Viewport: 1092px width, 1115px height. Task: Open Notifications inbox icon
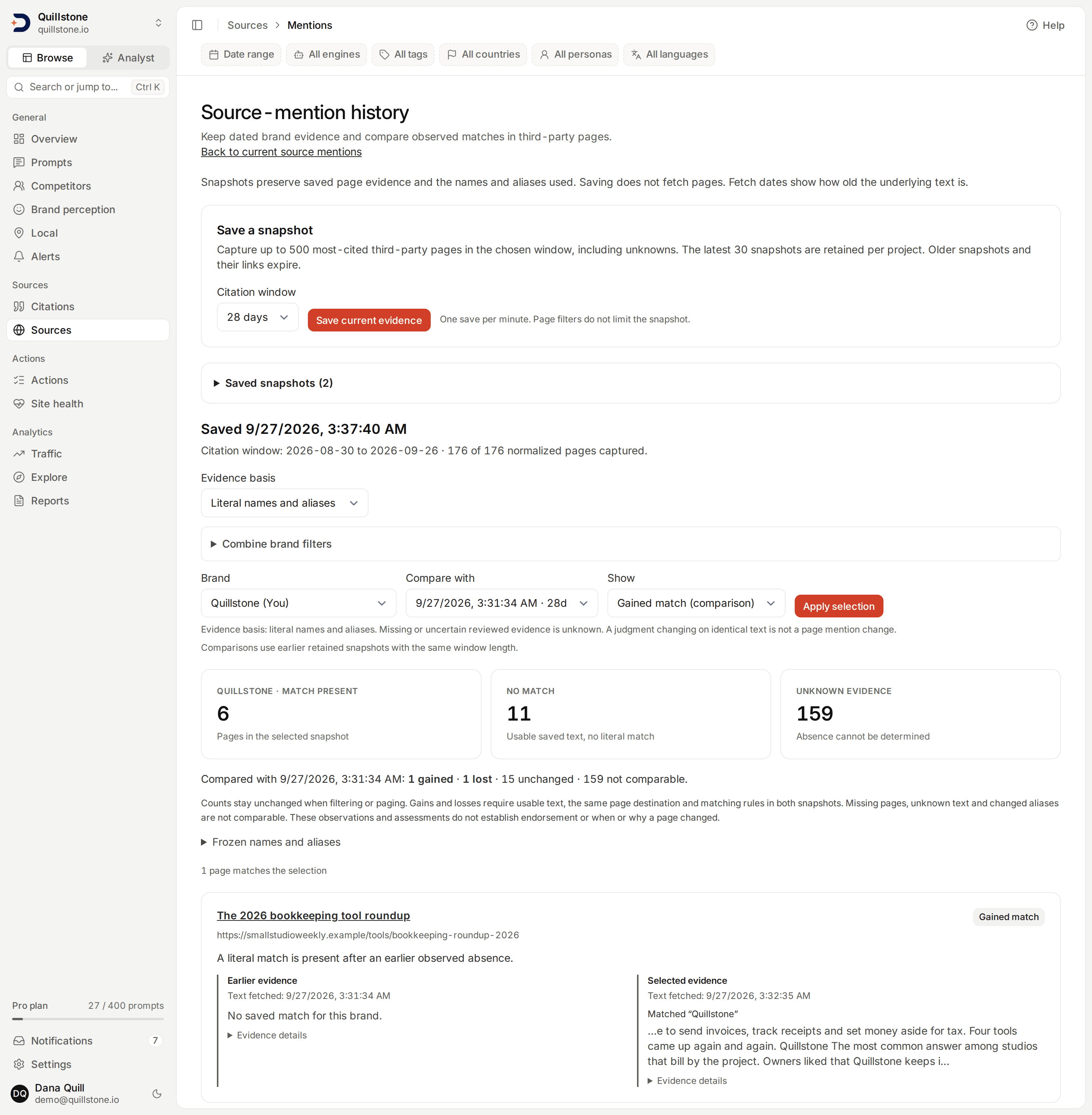pos(19,1040)
